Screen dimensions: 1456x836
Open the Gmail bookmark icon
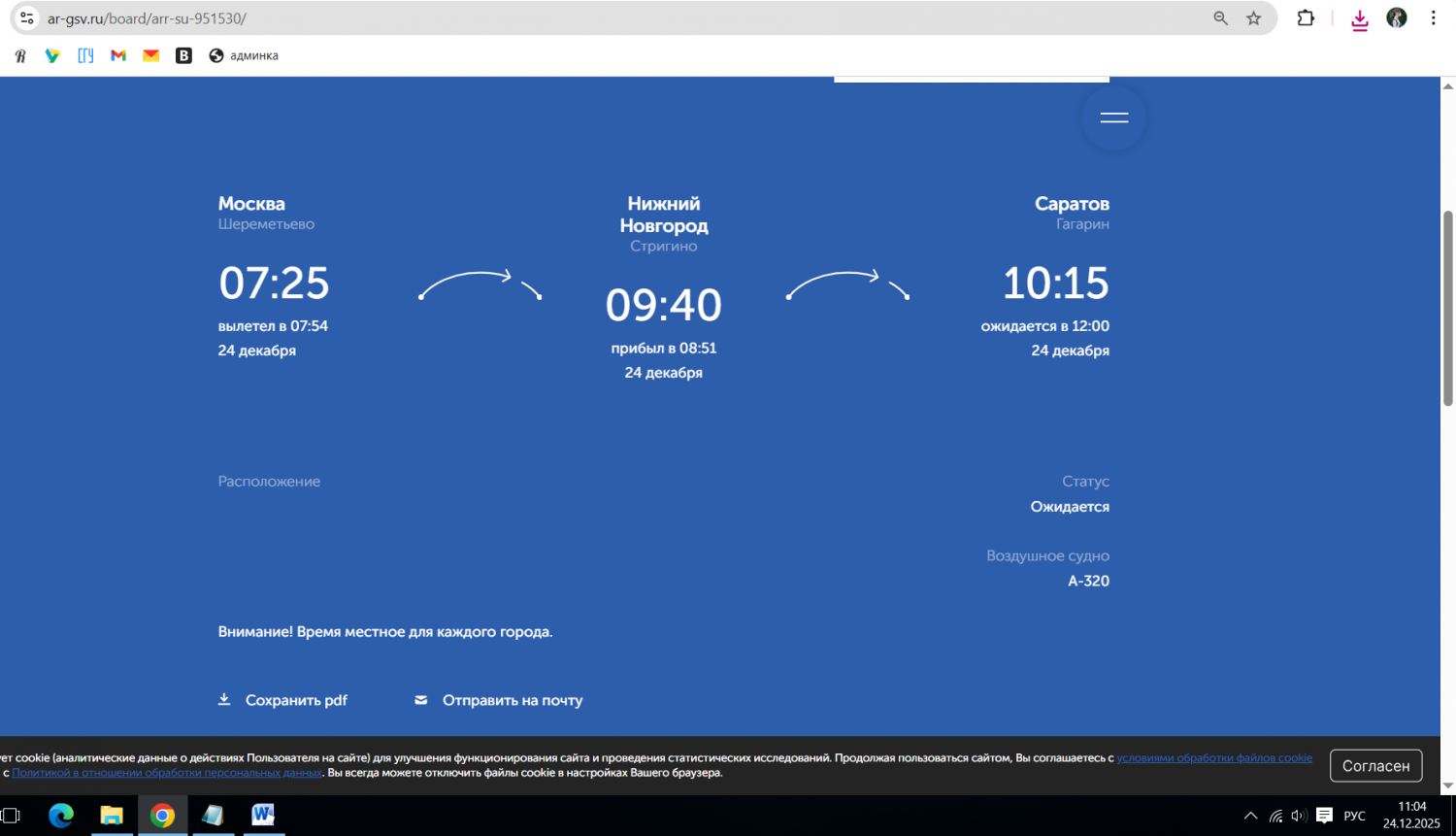click(x=118, y=56)
